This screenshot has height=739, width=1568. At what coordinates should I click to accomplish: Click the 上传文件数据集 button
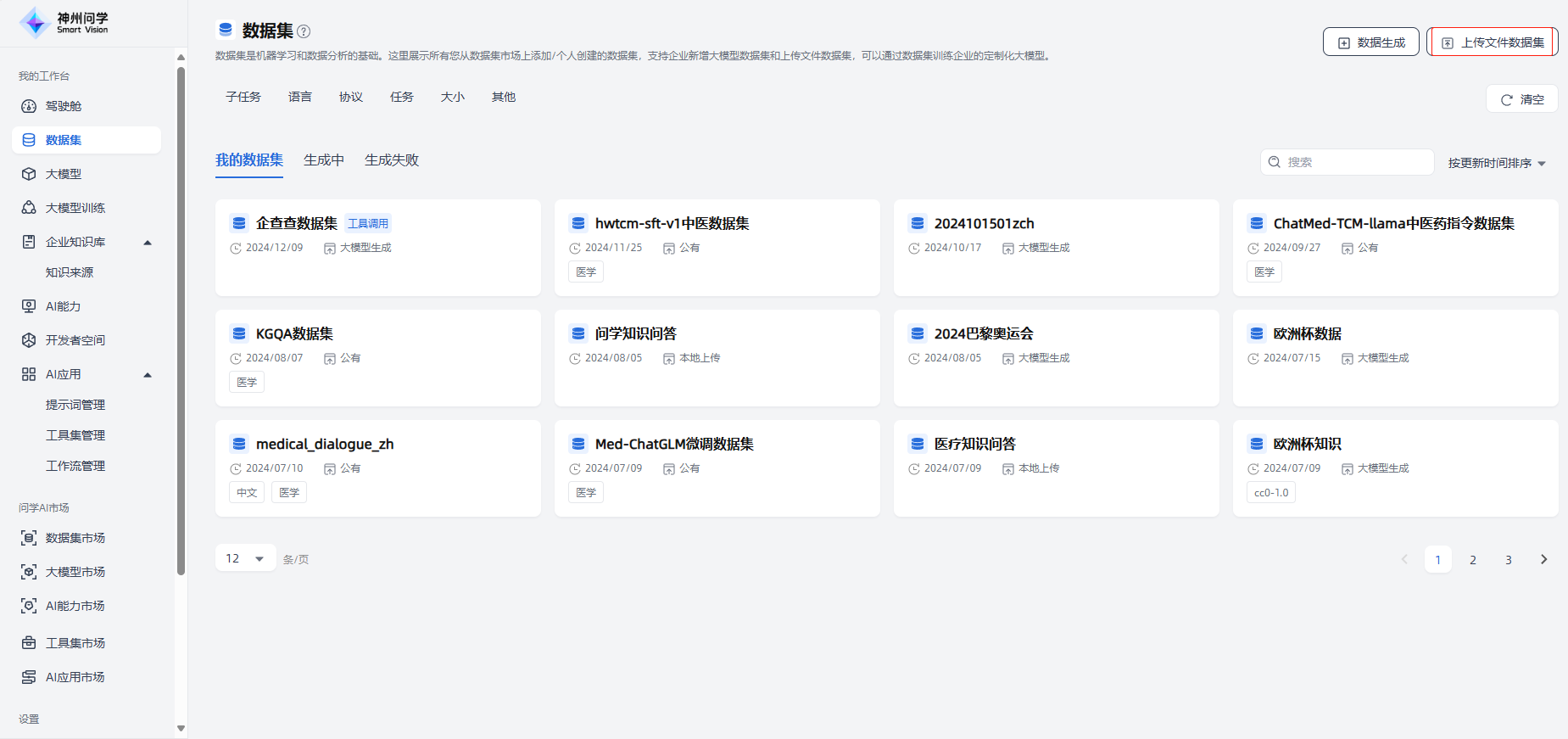[x=1493, y=42]
